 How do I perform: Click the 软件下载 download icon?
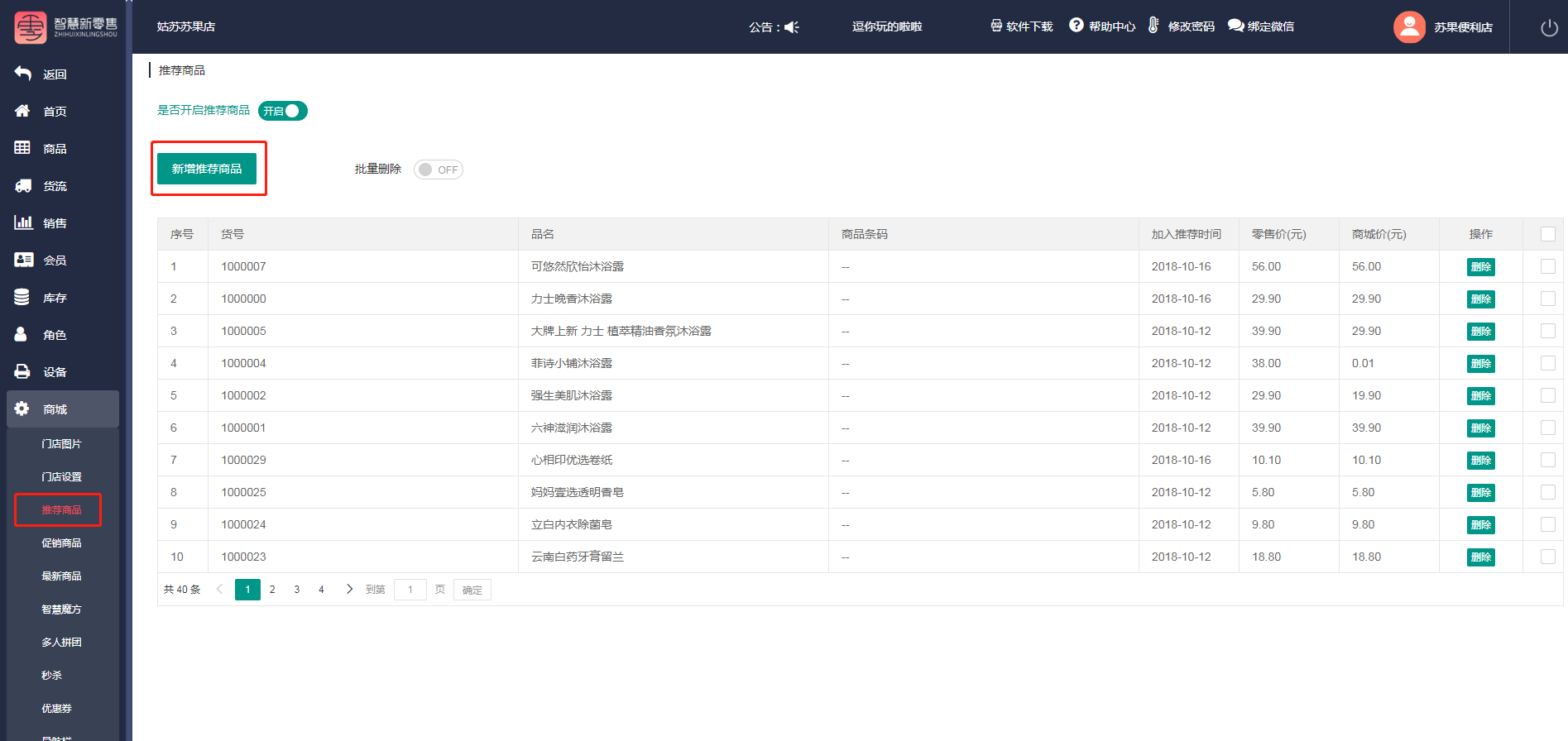[x=996, y=26]
